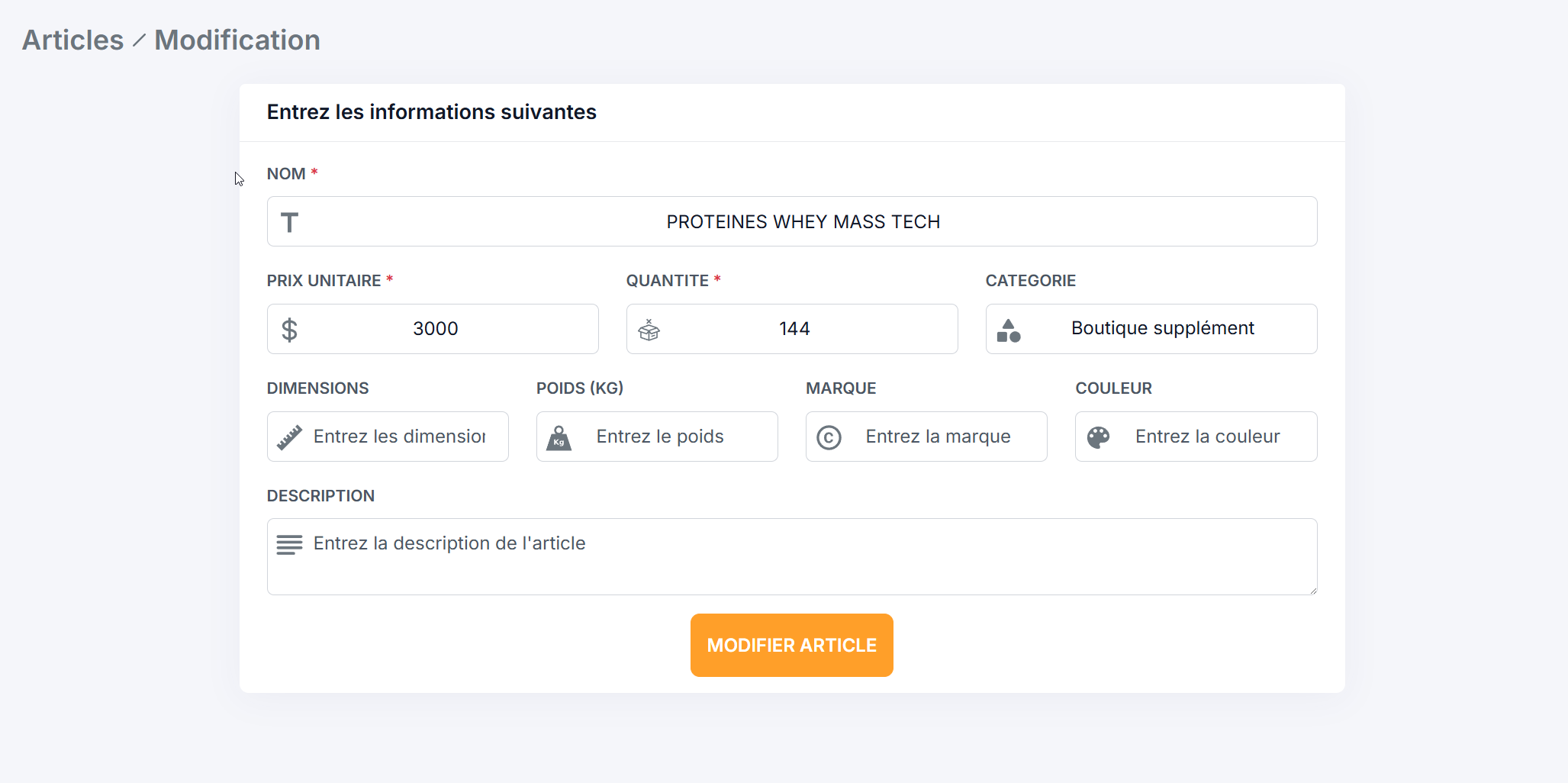Image resolution: width=1568 pixels, height=783 pixels.
Task: Click the POIDS (KG) label
Action: coord(580,388)
